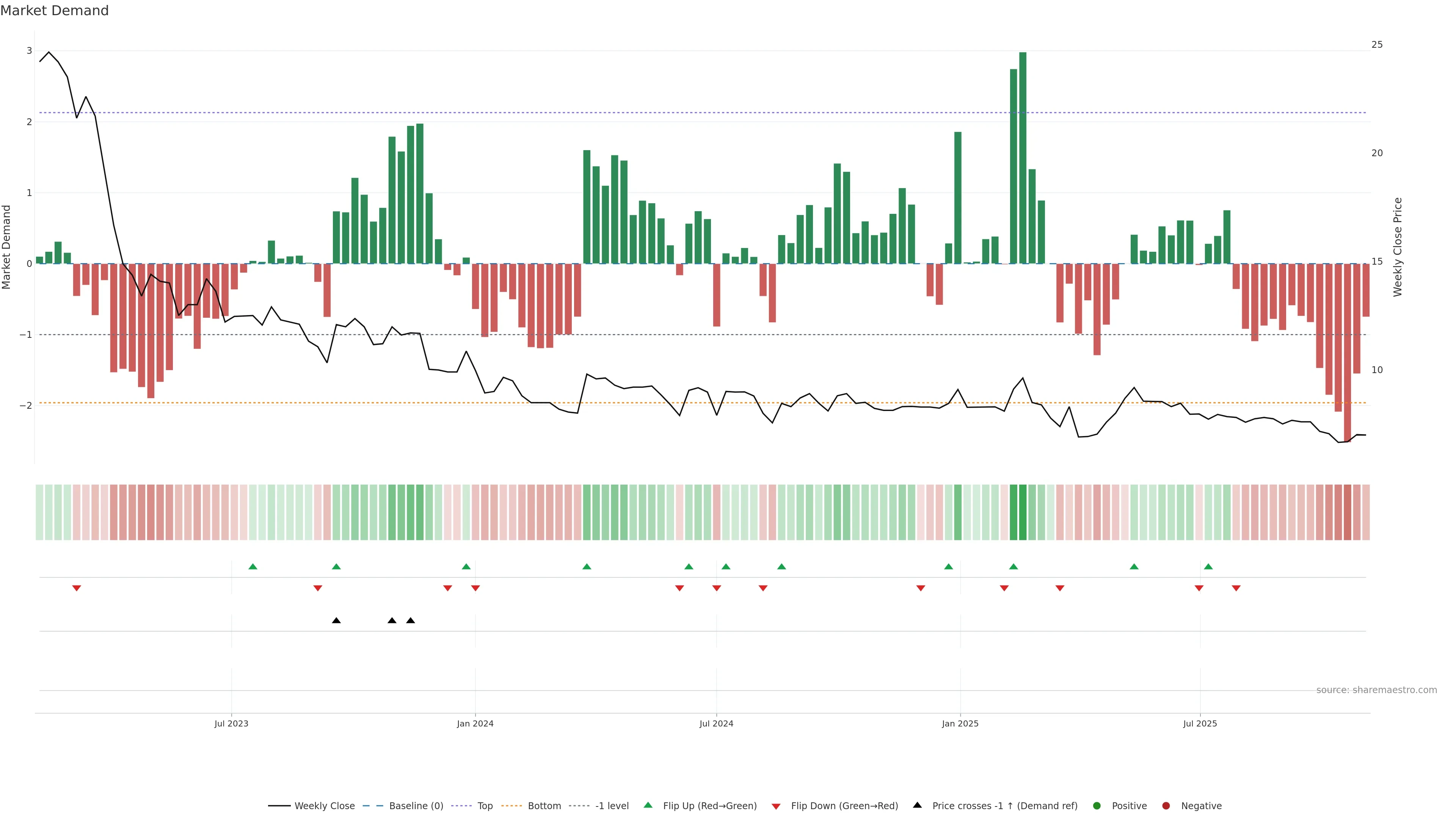Click the Negative red circle legend icon
This screenshot has width=1456, height=819.
(1166, 806)
